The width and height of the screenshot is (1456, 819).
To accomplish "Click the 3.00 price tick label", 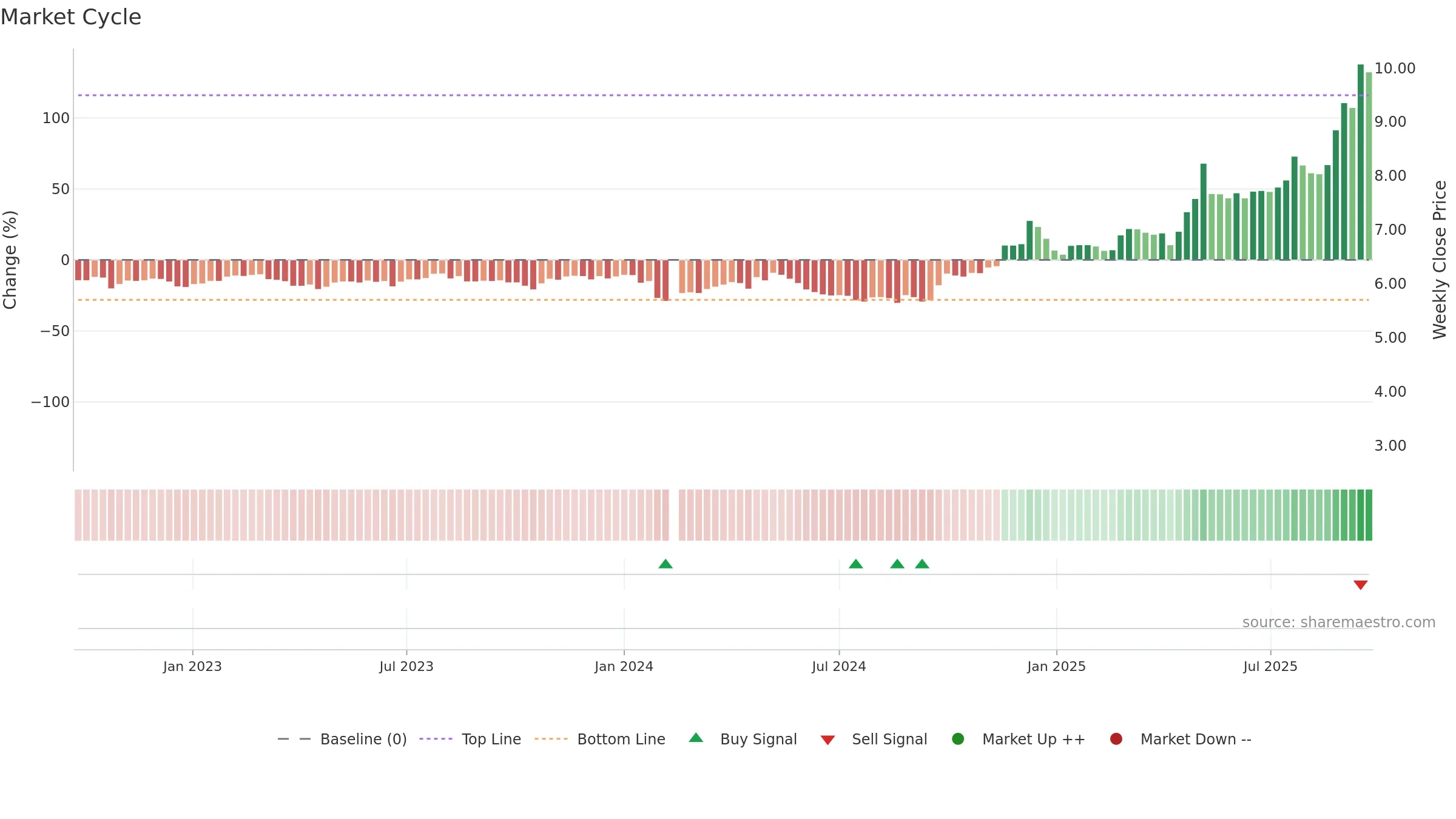I will [x=1390, y=446].
